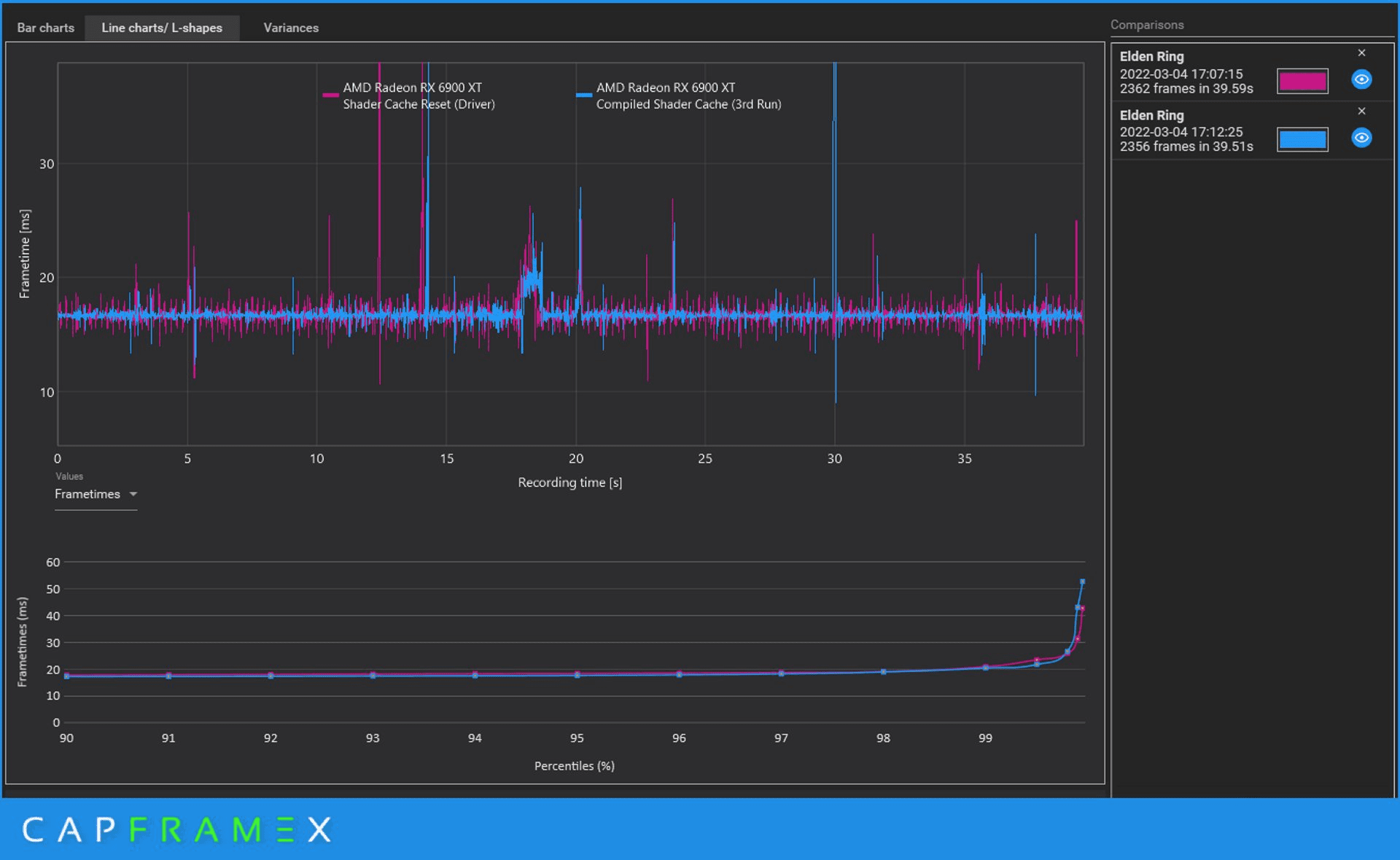Click the blue top percentile data point
This screenshot has width=1400, height=860.
1082,582
